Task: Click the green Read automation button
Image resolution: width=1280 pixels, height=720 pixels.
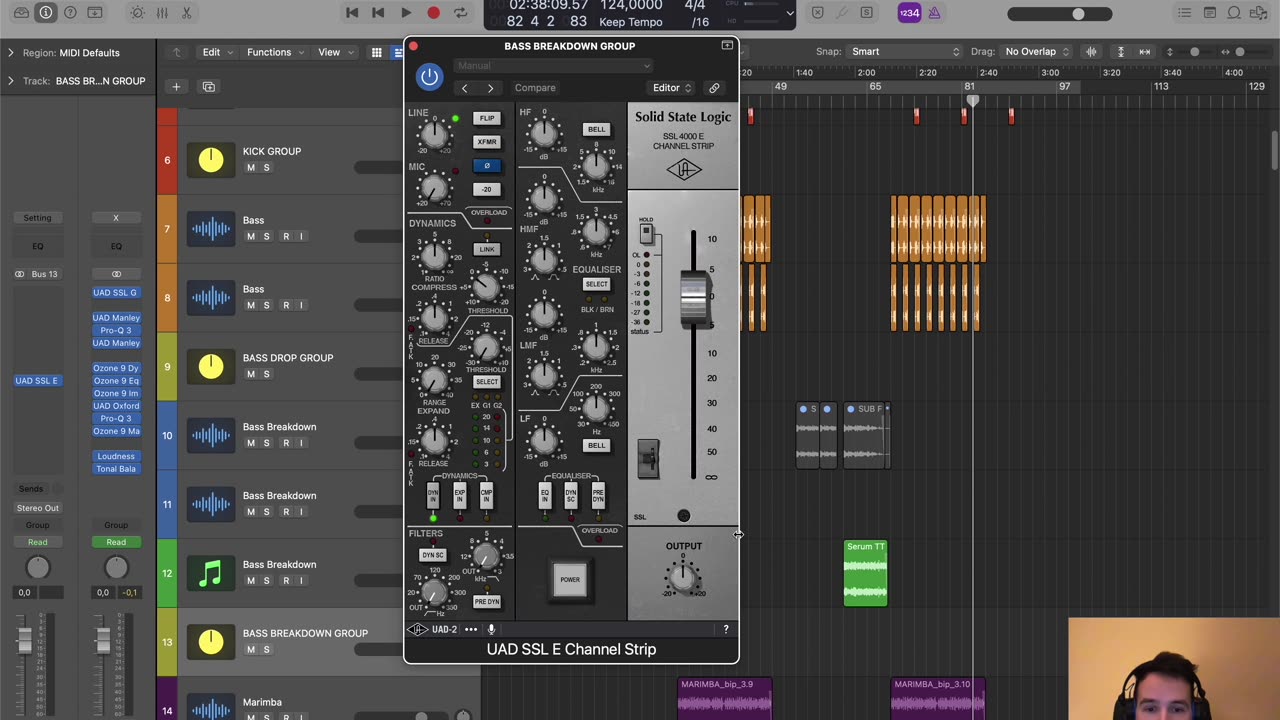Action: point(116,542)
